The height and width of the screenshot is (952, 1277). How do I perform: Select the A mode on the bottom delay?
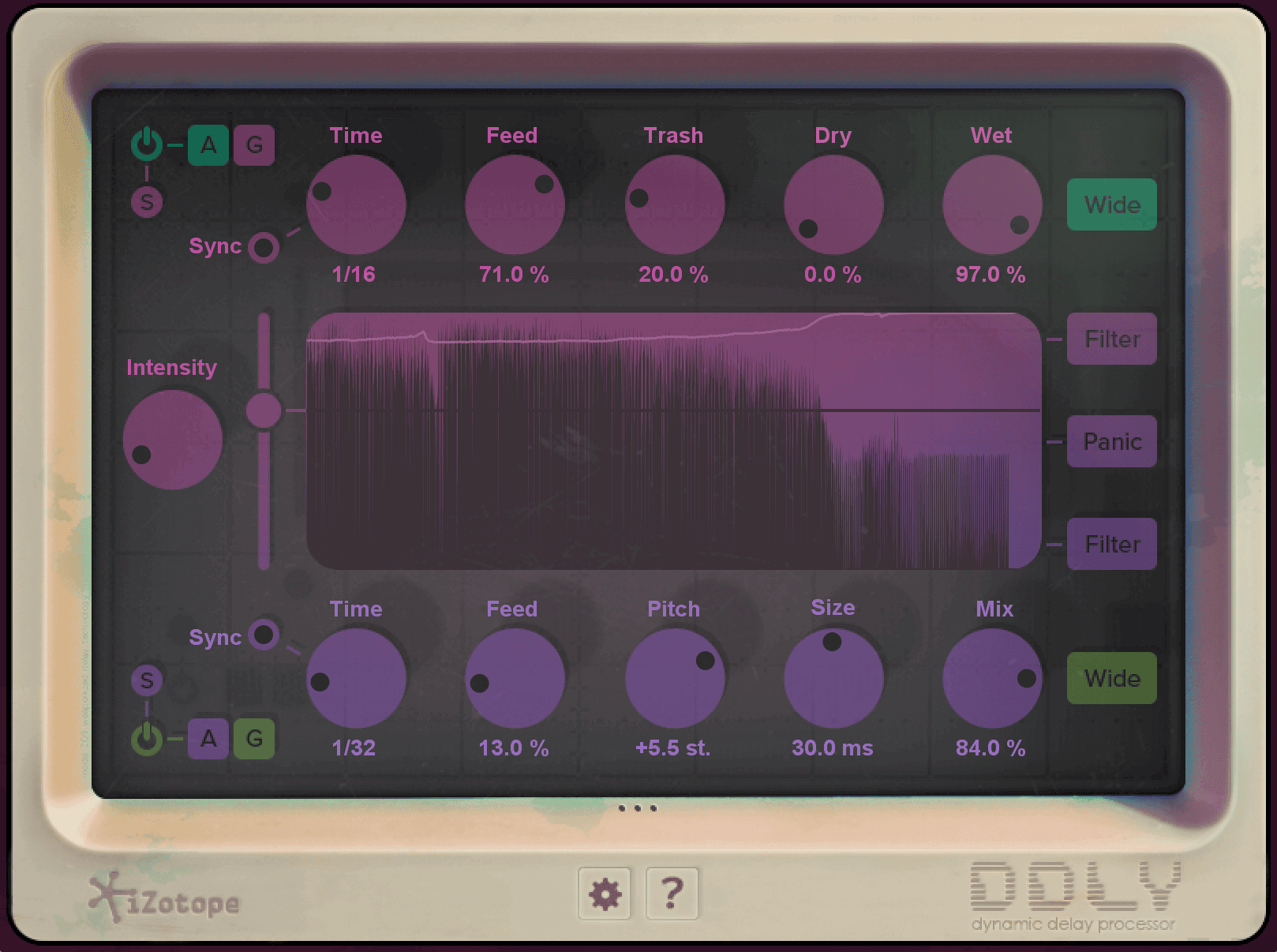(x=208, y=739)
